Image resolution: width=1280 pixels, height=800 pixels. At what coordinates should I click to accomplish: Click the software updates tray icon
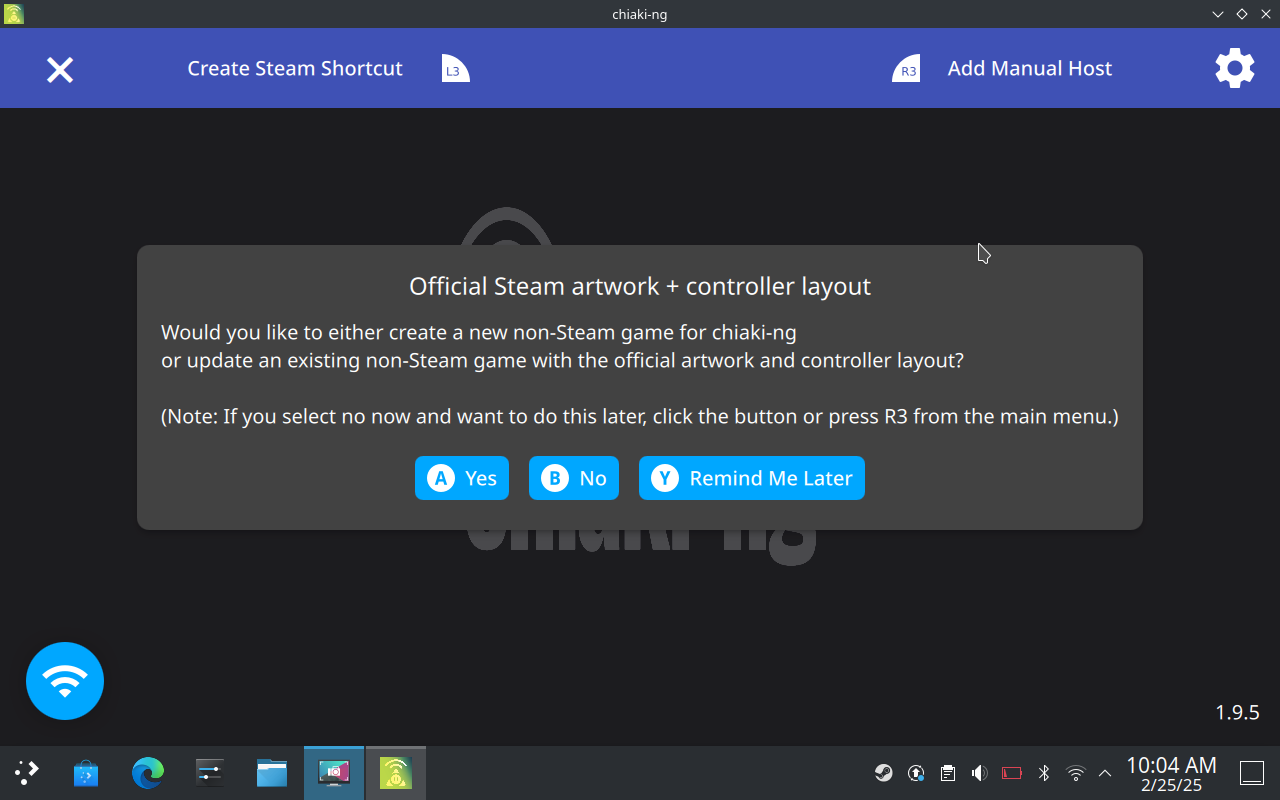pyautogui.click(x=915, y=772)
